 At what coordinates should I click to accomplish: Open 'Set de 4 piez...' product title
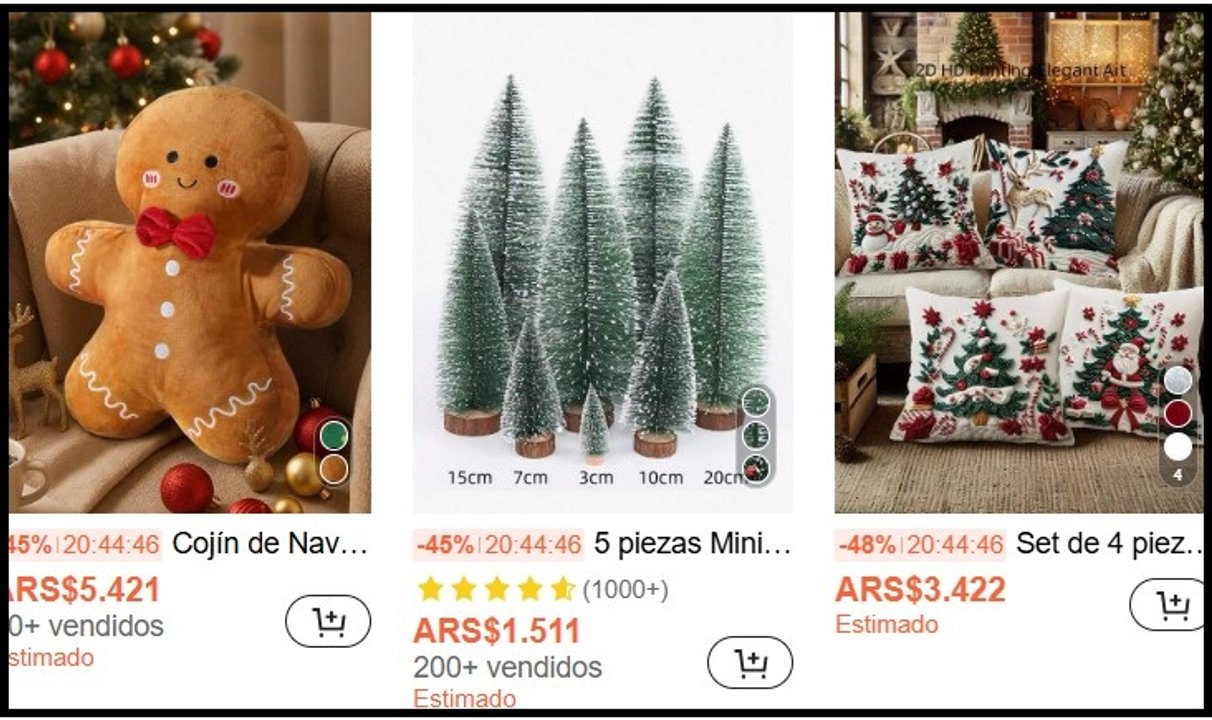[x=1111, y=545]
